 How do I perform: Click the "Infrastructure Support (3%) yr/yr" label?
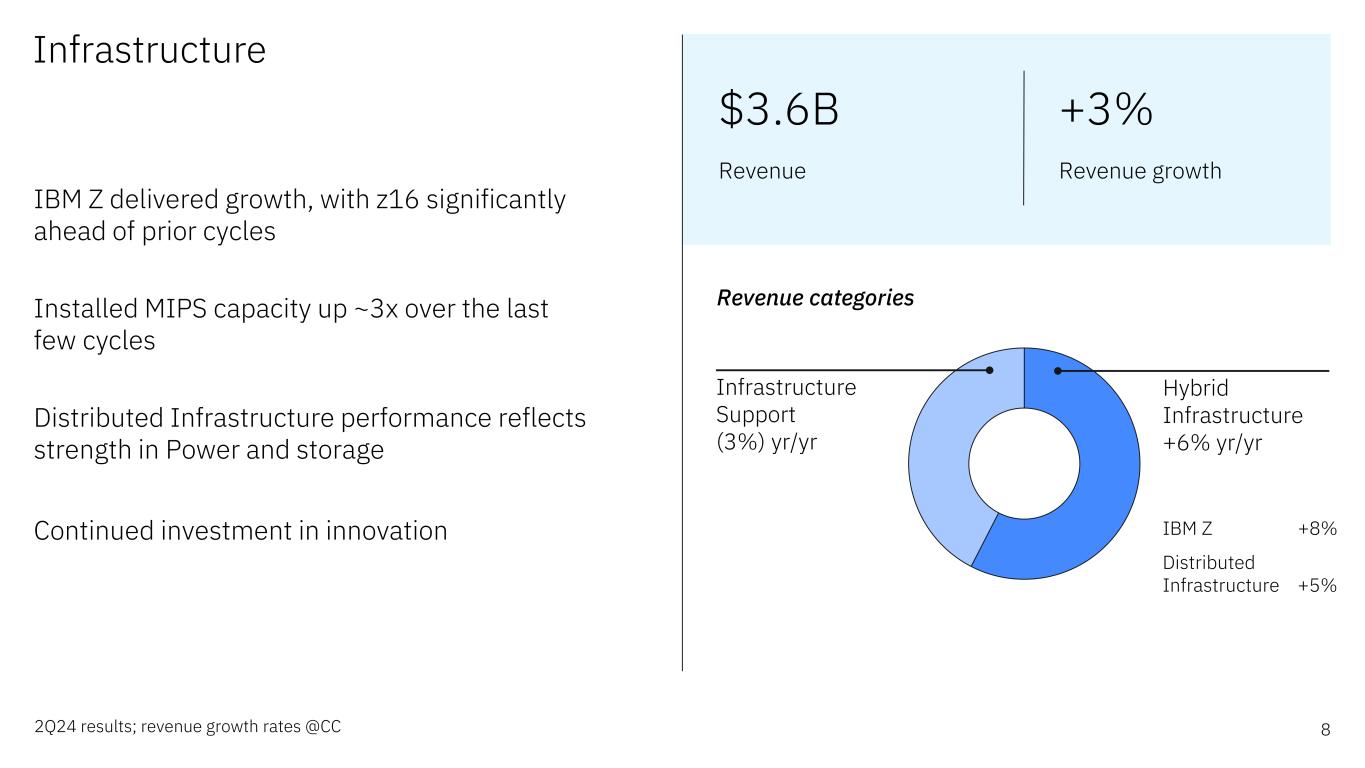pos(786,415)
